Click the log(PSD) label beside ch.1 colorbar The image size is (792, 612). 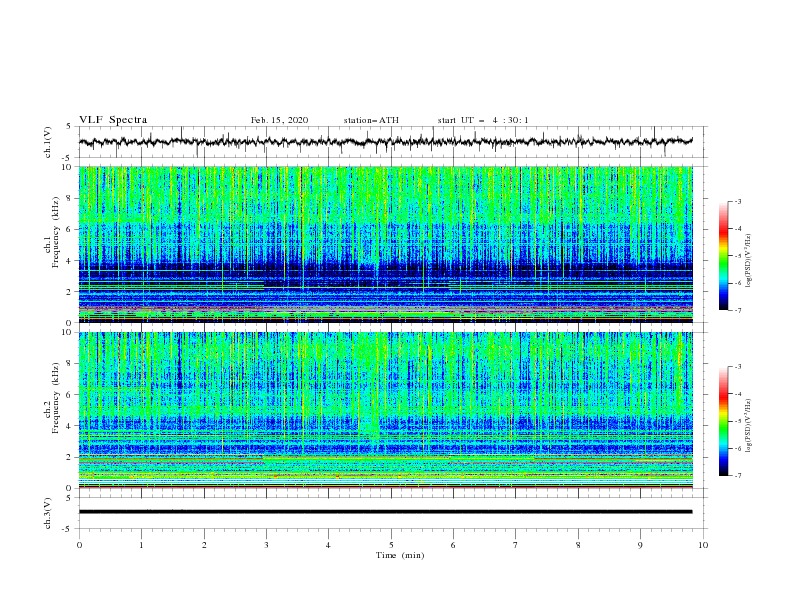click(x=748, y=261)
